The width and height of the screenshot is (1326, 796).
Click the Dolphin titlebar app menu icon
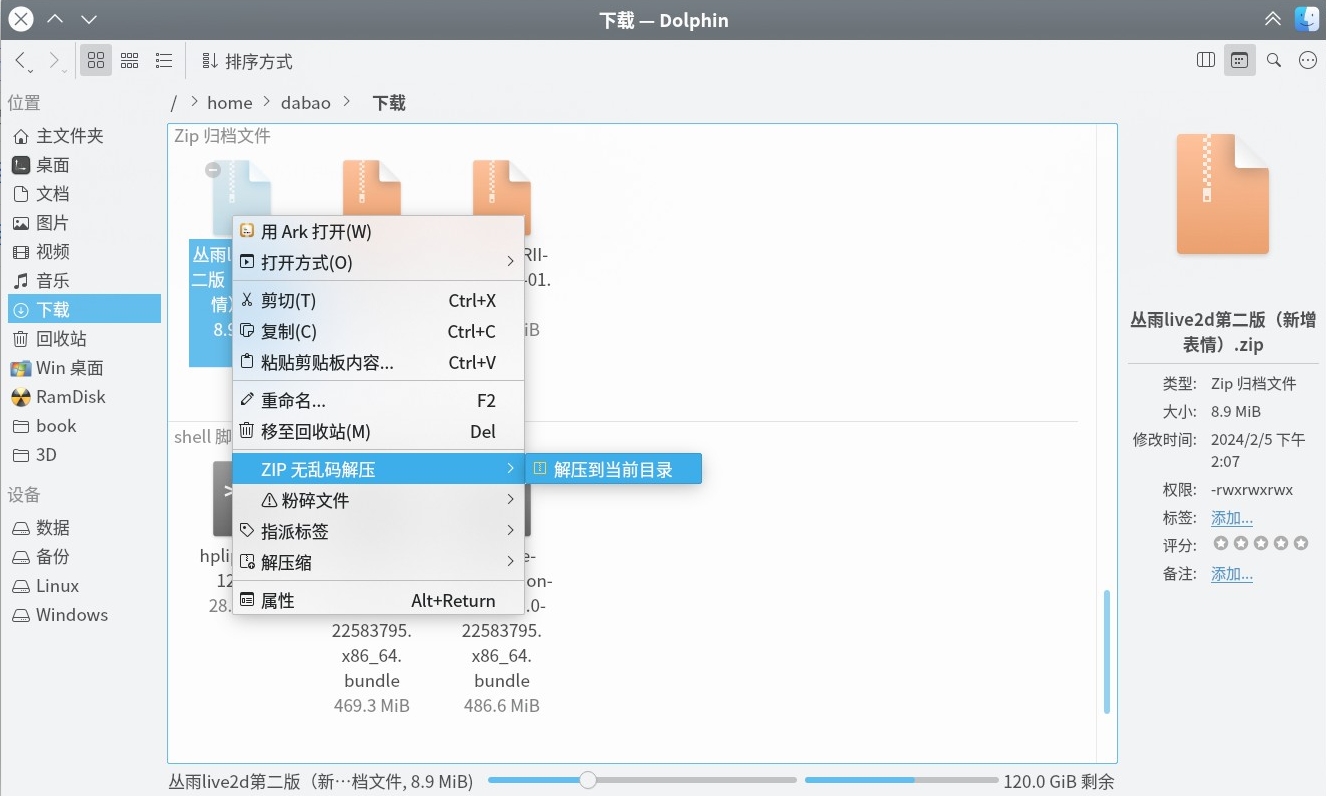(1307, 19)
